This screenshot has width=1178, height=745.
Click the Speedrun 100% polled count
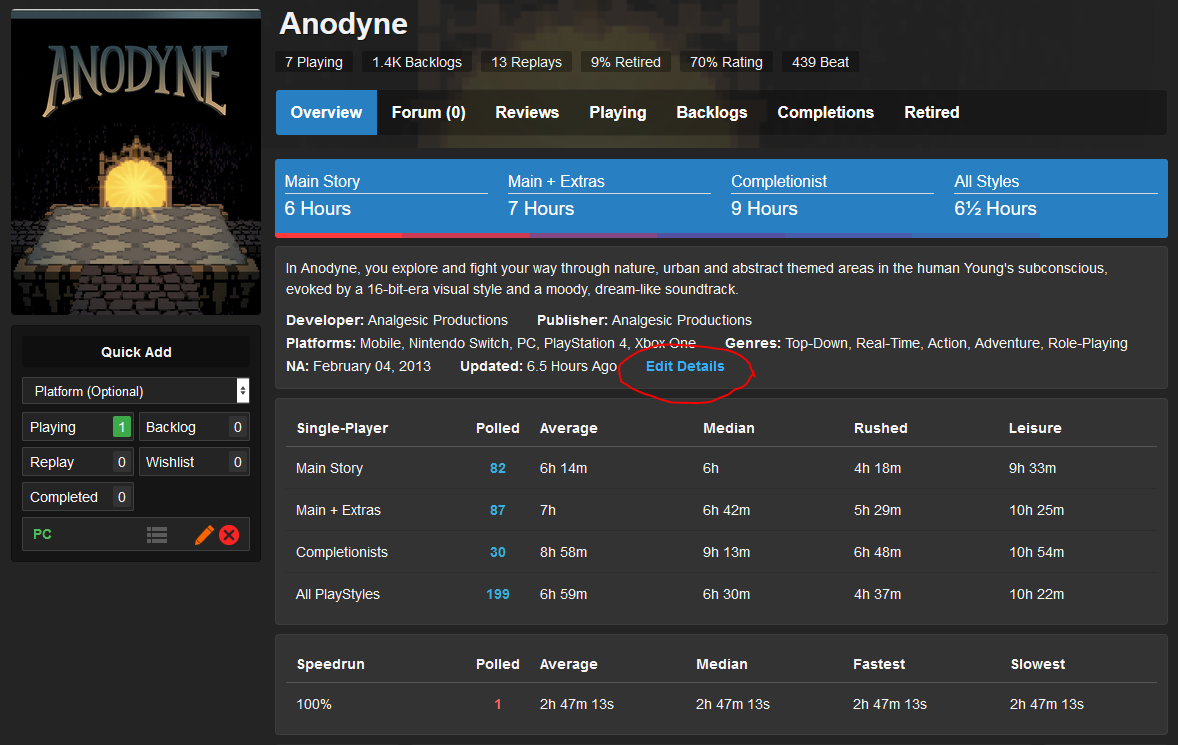point(497,704)
